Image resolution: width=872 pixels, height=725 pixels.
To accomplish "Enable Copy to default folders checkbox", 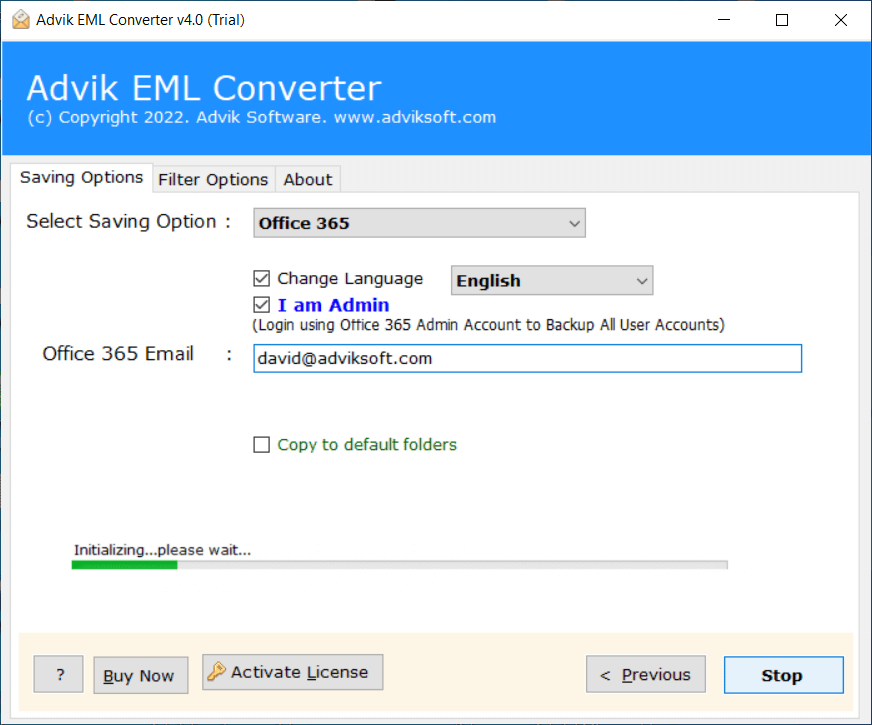I will [x=261, y=445].
